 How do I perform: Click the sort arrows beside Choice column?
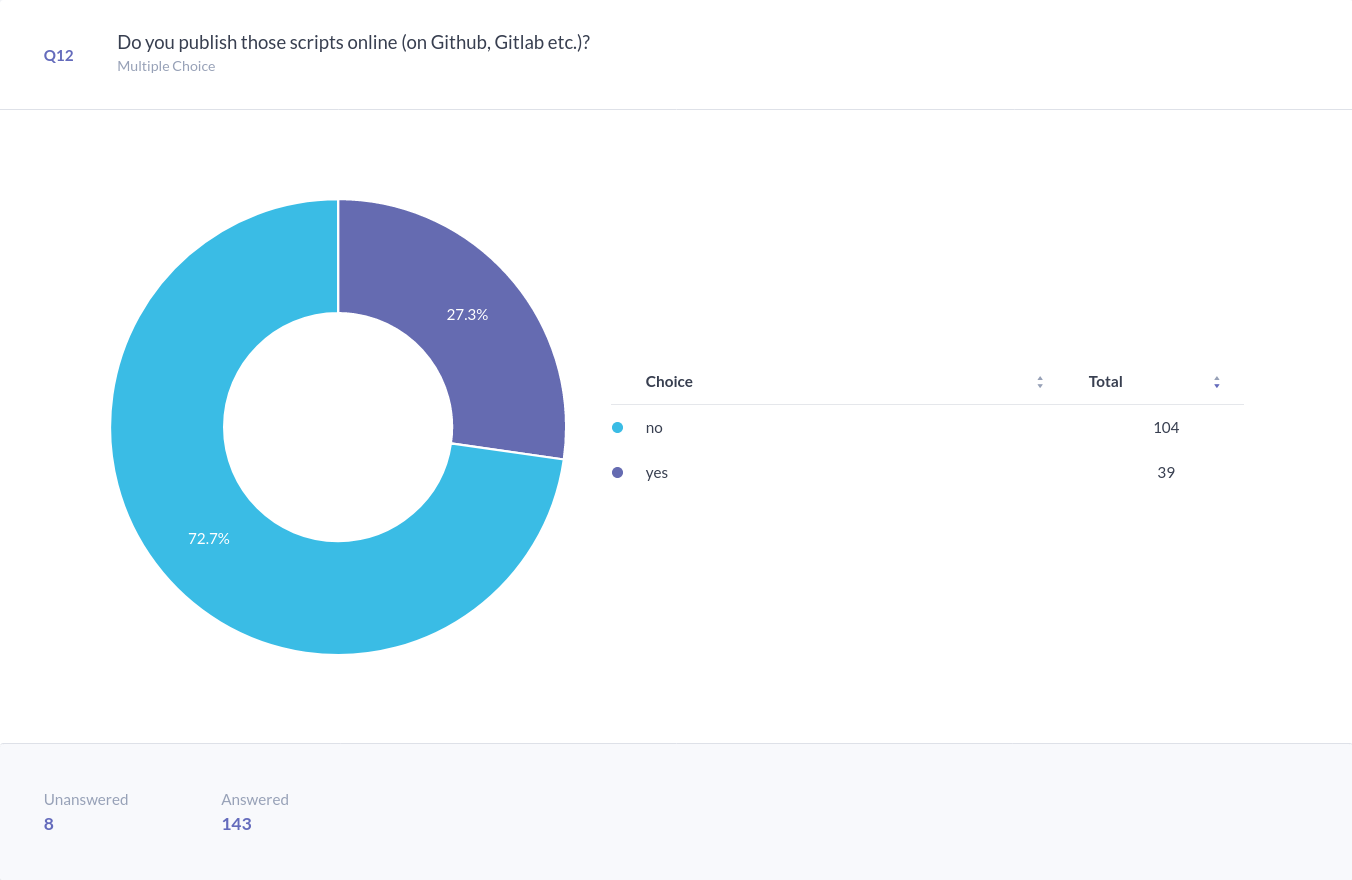click(x=1040, y=382)
